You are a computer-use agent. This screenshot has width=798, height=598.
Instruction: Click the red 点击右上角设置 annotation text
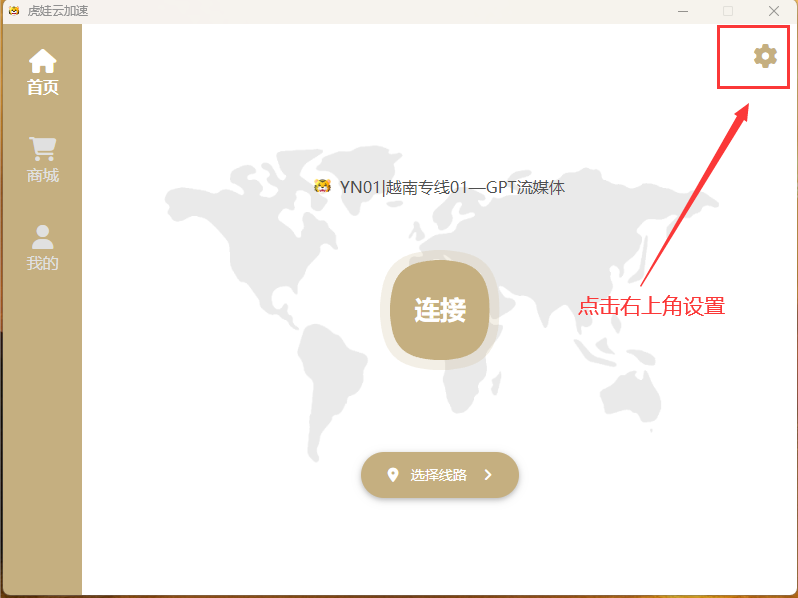[x=651, y=307]
